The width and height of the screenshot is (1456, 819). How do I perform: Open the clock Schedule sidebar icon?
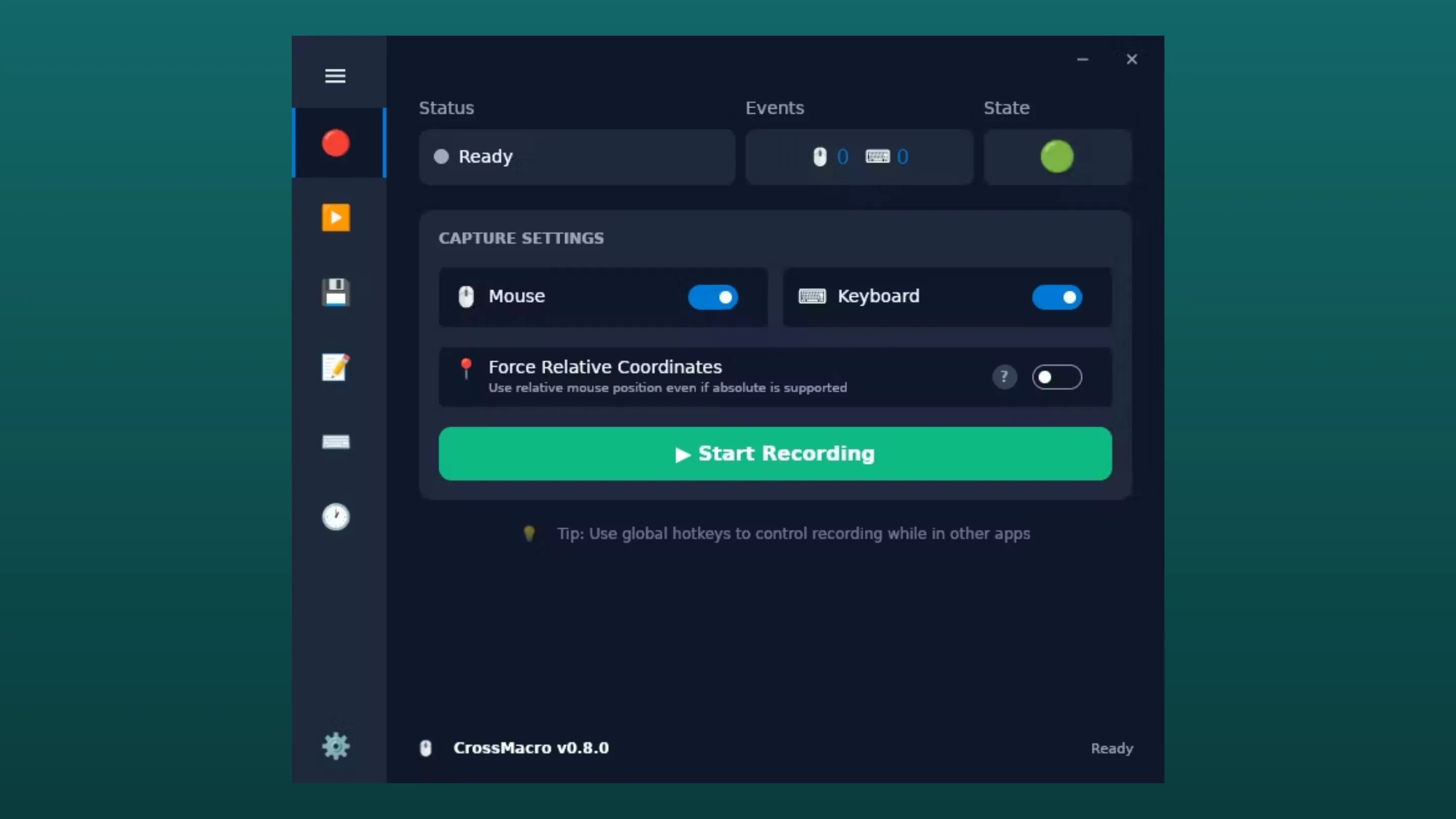pyautogui.click(x=336, y=517)
